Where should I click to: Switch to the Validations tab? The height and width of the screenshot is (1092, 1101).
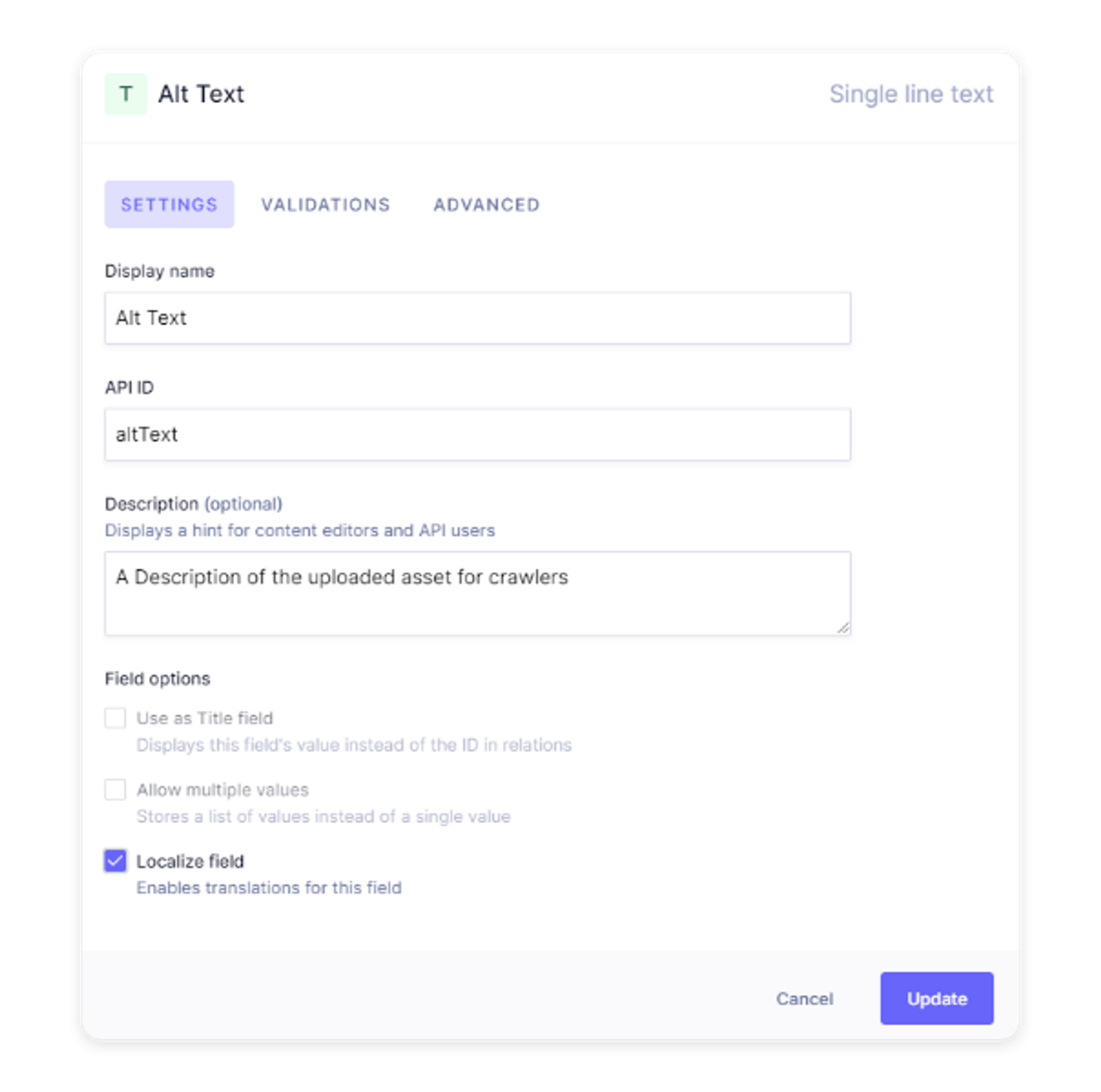click(x=326, y=204)
